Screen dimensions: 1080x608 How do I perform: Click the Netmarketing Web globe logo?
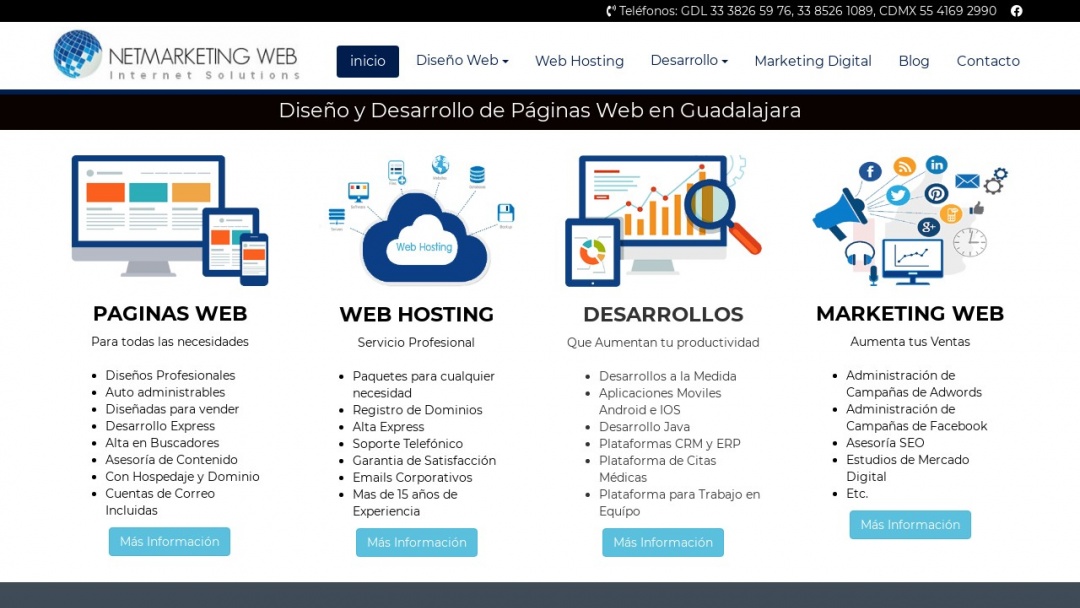coord(77,55)
